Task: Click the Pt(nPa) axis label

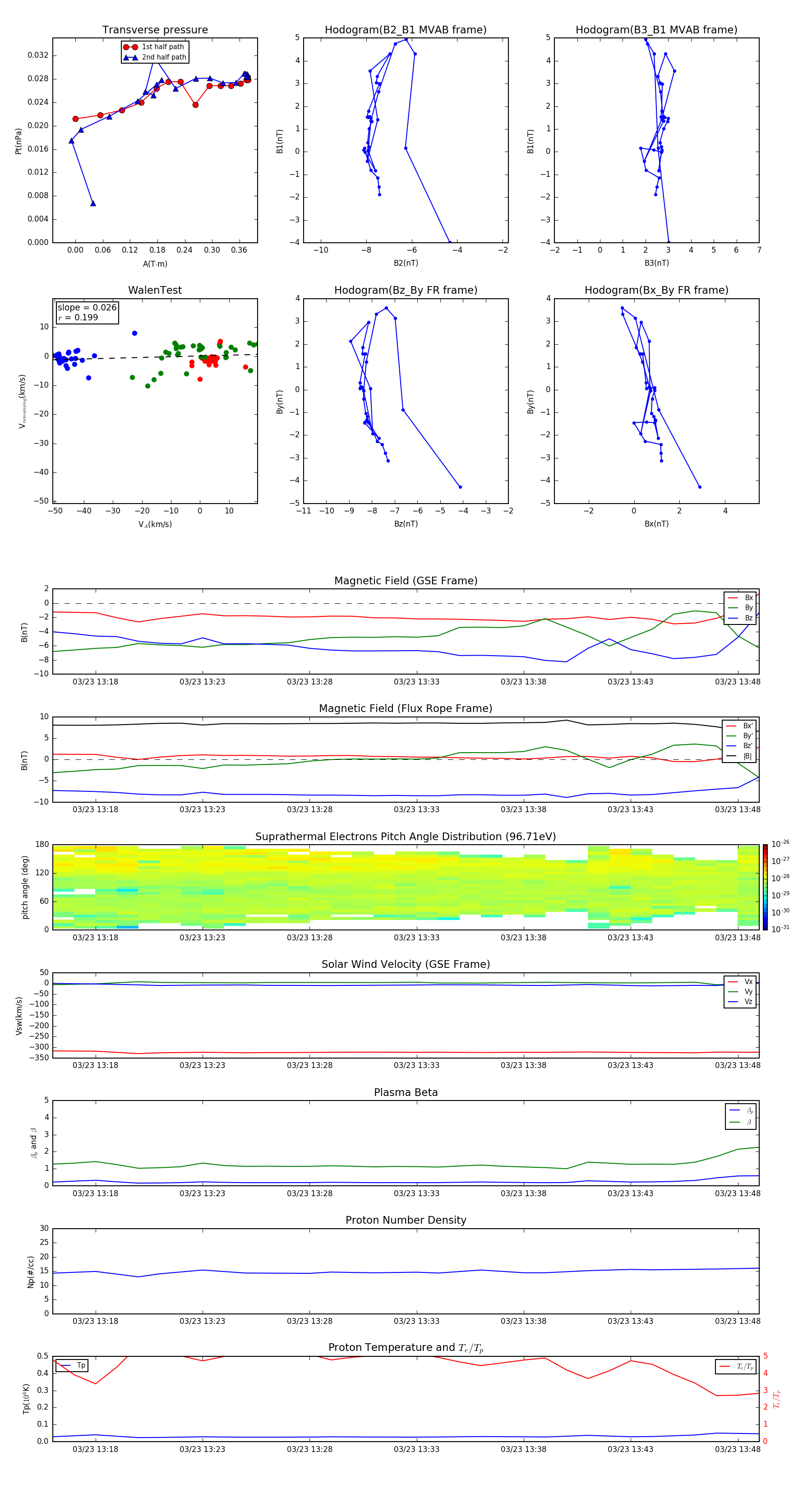Action: pos(18,140)
